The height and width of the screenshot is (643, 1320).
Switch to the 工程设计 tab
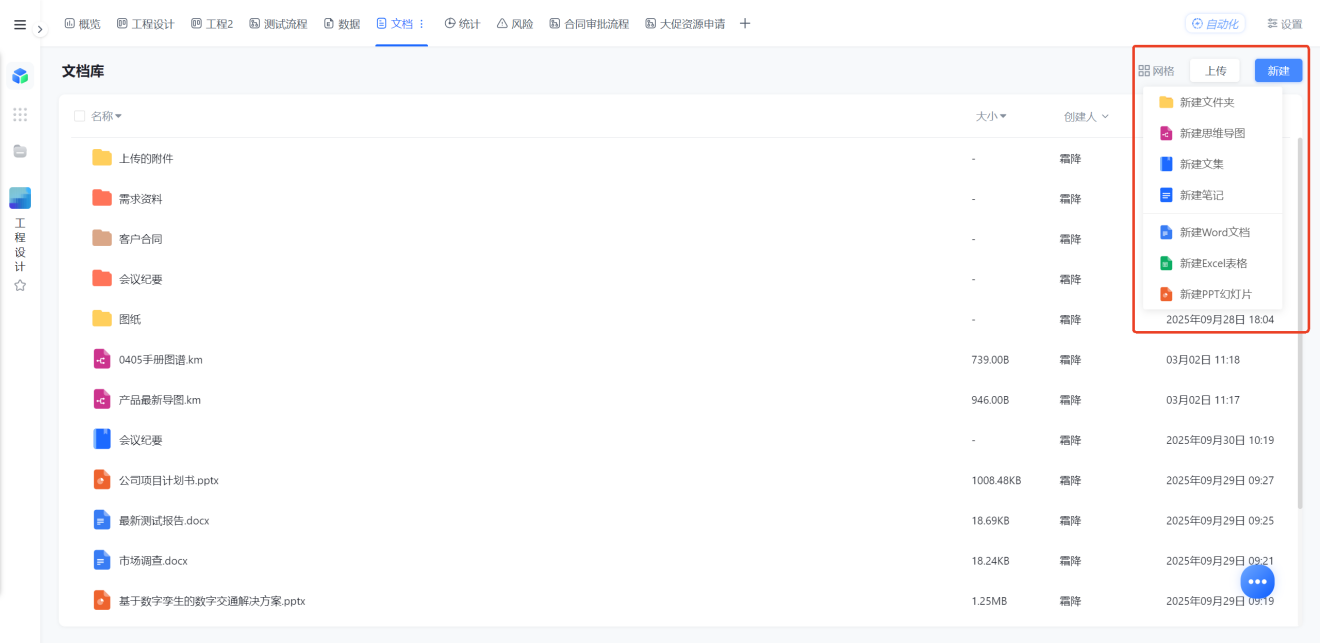(x=145, y=24)
